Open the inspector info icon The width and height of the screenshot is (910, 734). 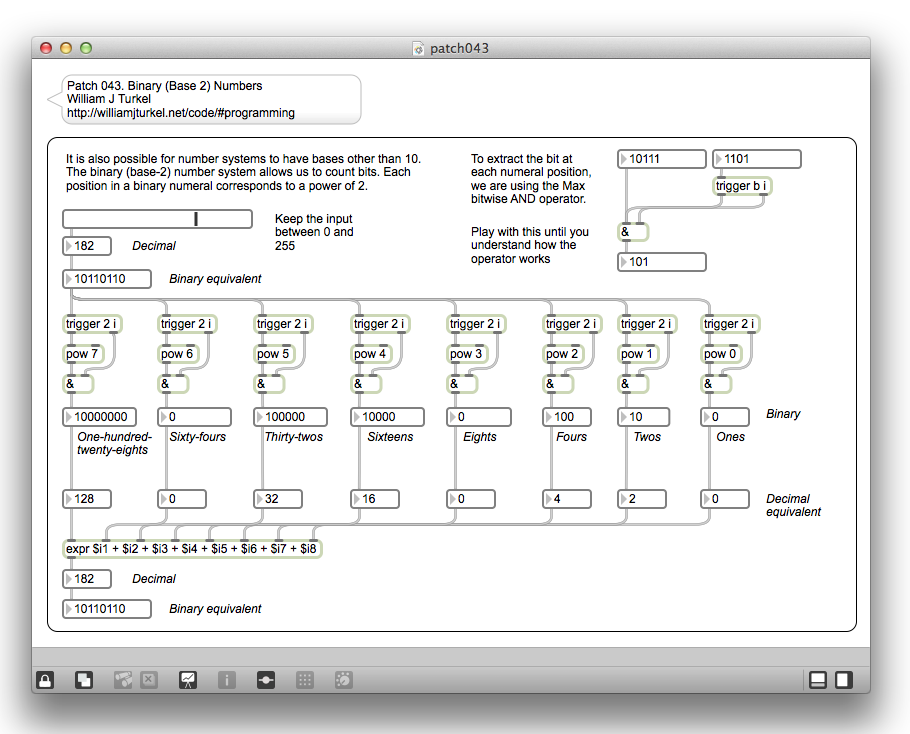pos(227,680)
